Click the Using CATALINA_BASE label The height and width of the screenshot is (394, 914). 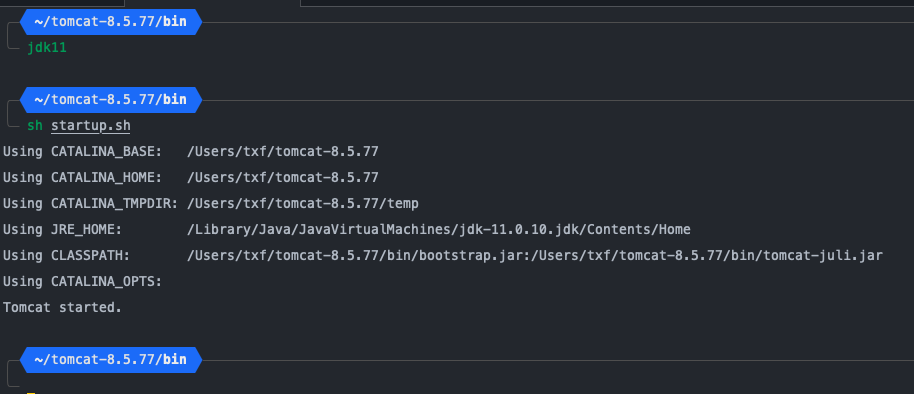pos(82,152)
